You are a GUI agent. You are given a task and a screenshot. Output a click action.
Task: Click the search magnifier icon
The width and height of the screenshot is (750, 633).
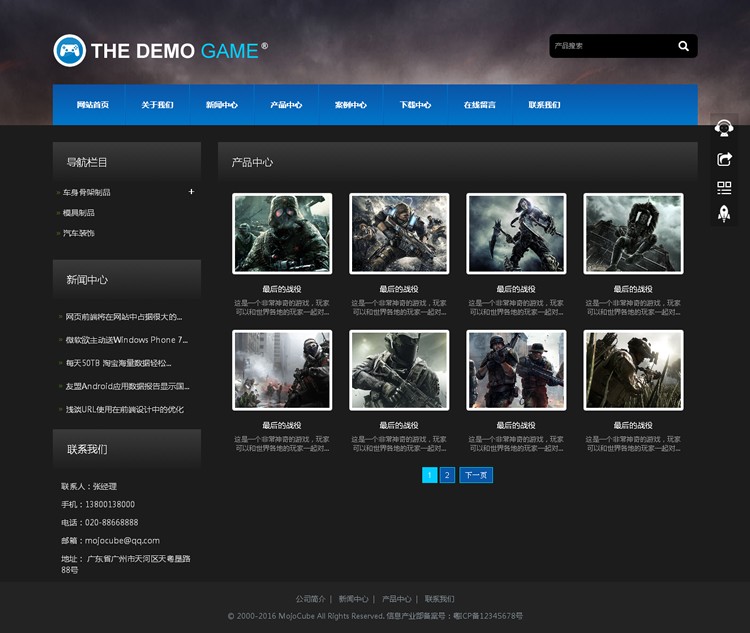coord(683,46)
